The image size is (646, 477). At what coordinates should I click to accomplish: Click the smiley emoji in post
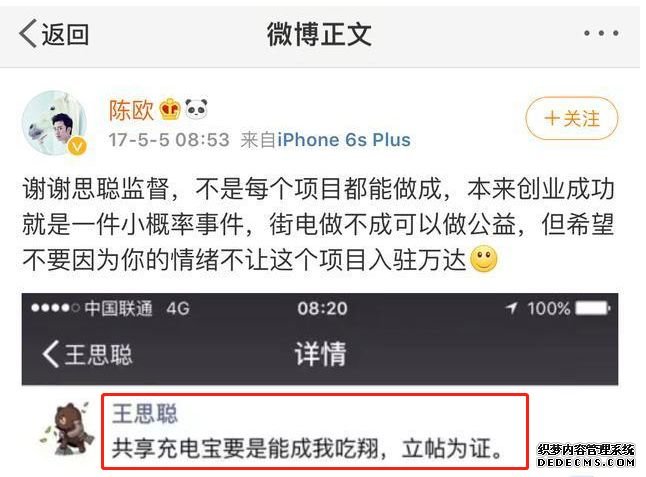484,259
